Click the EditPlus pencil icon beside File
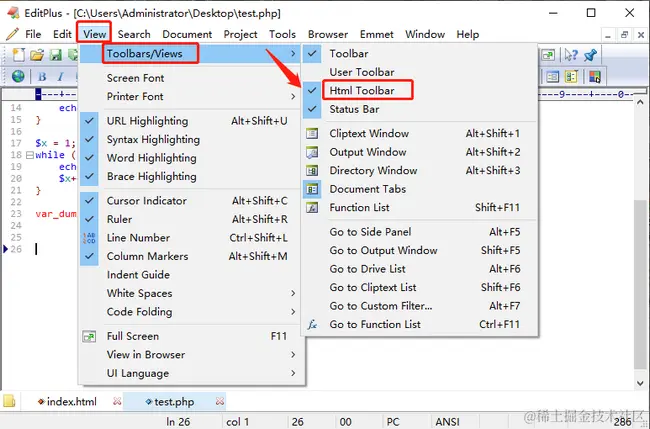Viewport: 650px width, 429px height. point(12,34)
